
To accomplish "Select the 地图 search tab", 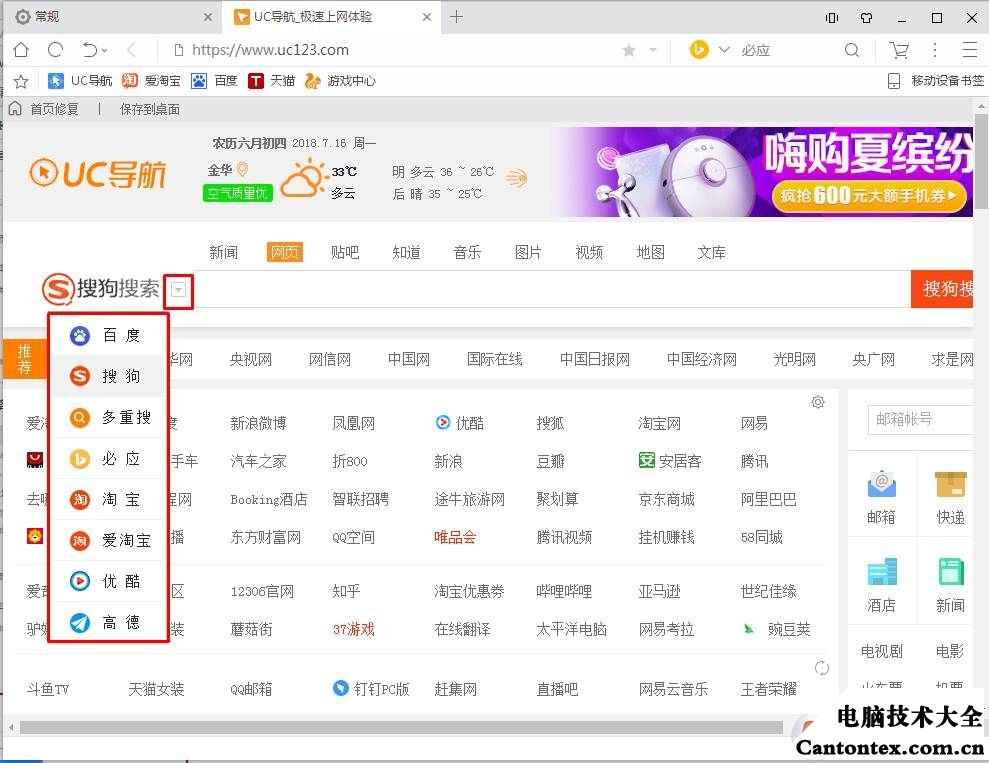I will tap(650, 252).
